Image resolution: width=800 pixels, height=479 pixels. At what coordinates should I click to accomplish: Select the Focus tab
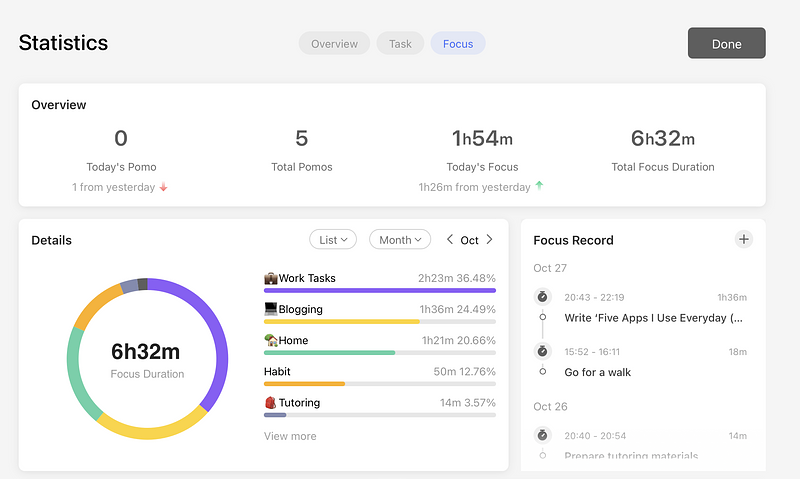[458, 43]
